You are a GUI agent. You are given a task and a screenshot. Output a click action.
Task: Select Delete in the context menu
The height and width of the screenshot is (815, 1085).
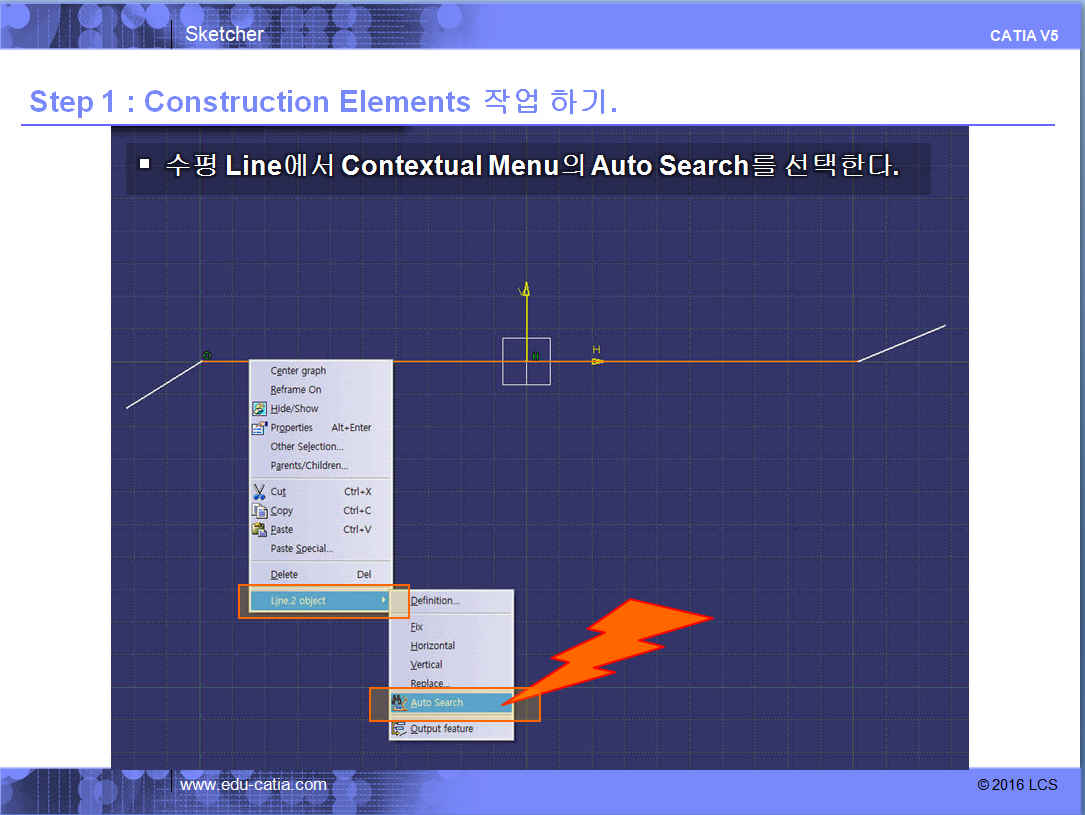coord(284,575)
